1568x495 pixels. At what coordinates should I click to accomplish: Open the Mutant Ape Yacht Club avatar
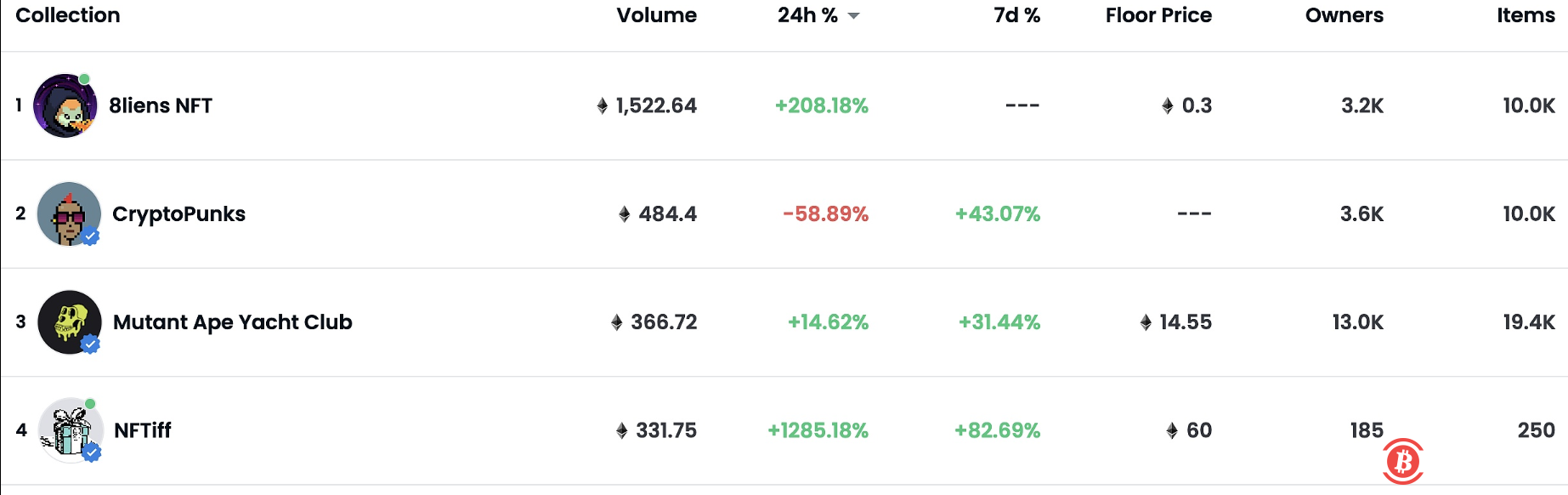(x=69, y=321)
